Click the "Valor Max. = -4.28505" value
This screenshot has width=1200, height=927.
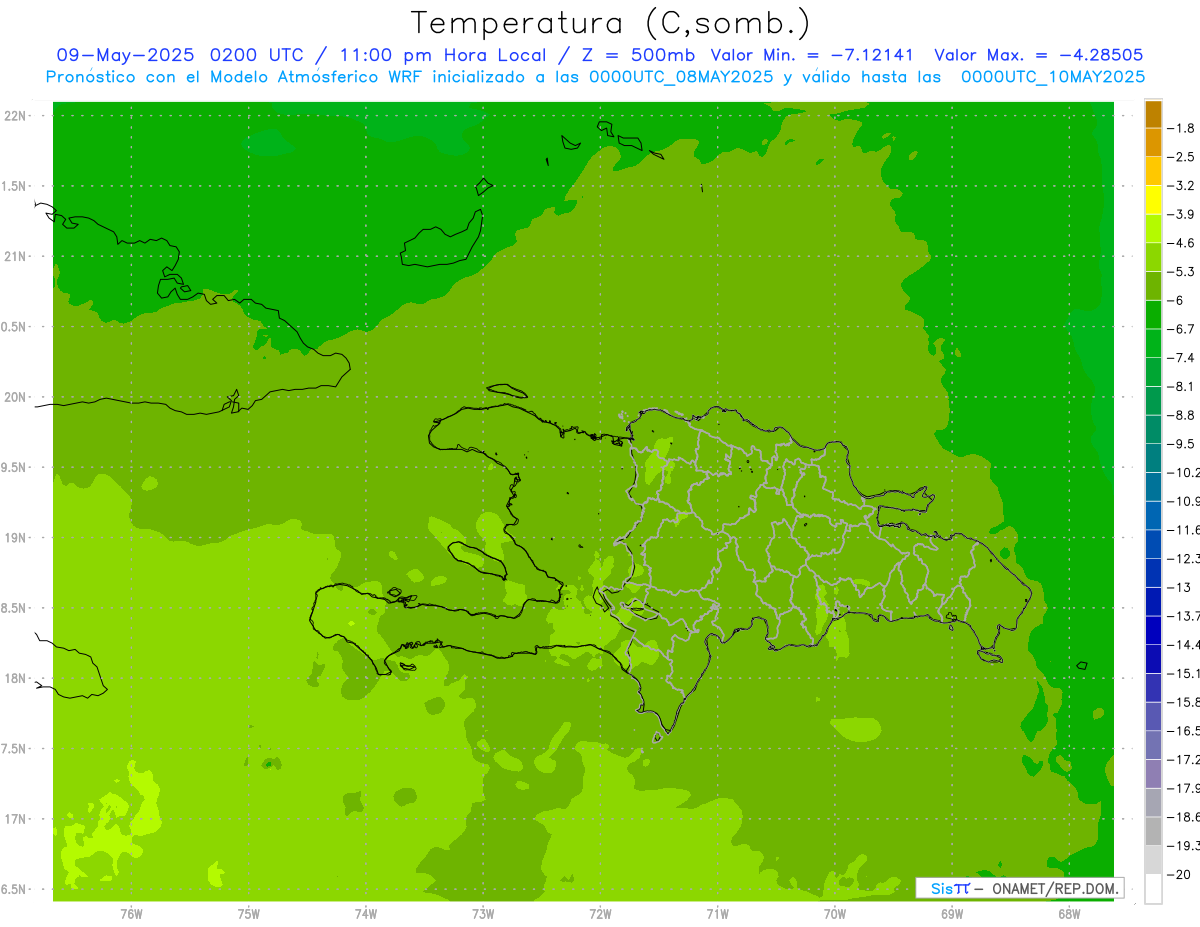point(1038,55)
